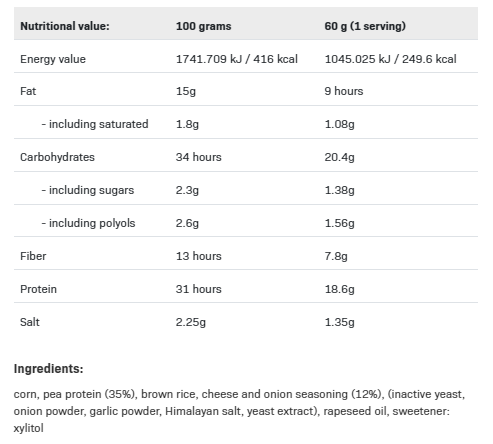493x444 pixels.
Task: Select the 'Fat' row label
Action: 28,91
